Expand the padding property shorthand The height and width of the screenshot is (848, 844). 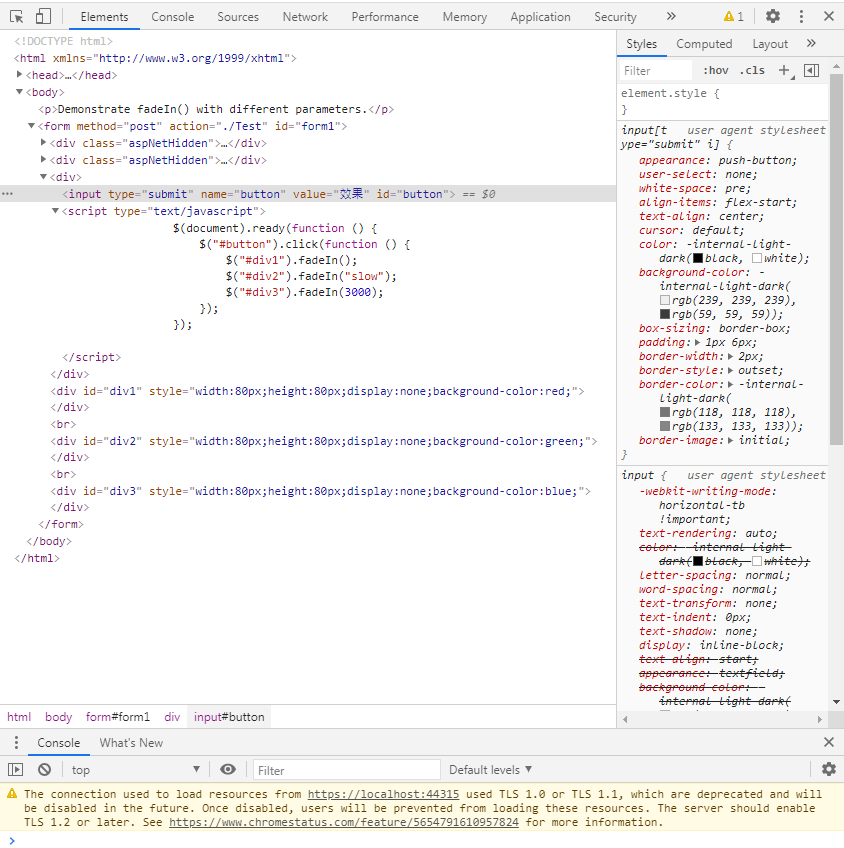pos(697,342)
